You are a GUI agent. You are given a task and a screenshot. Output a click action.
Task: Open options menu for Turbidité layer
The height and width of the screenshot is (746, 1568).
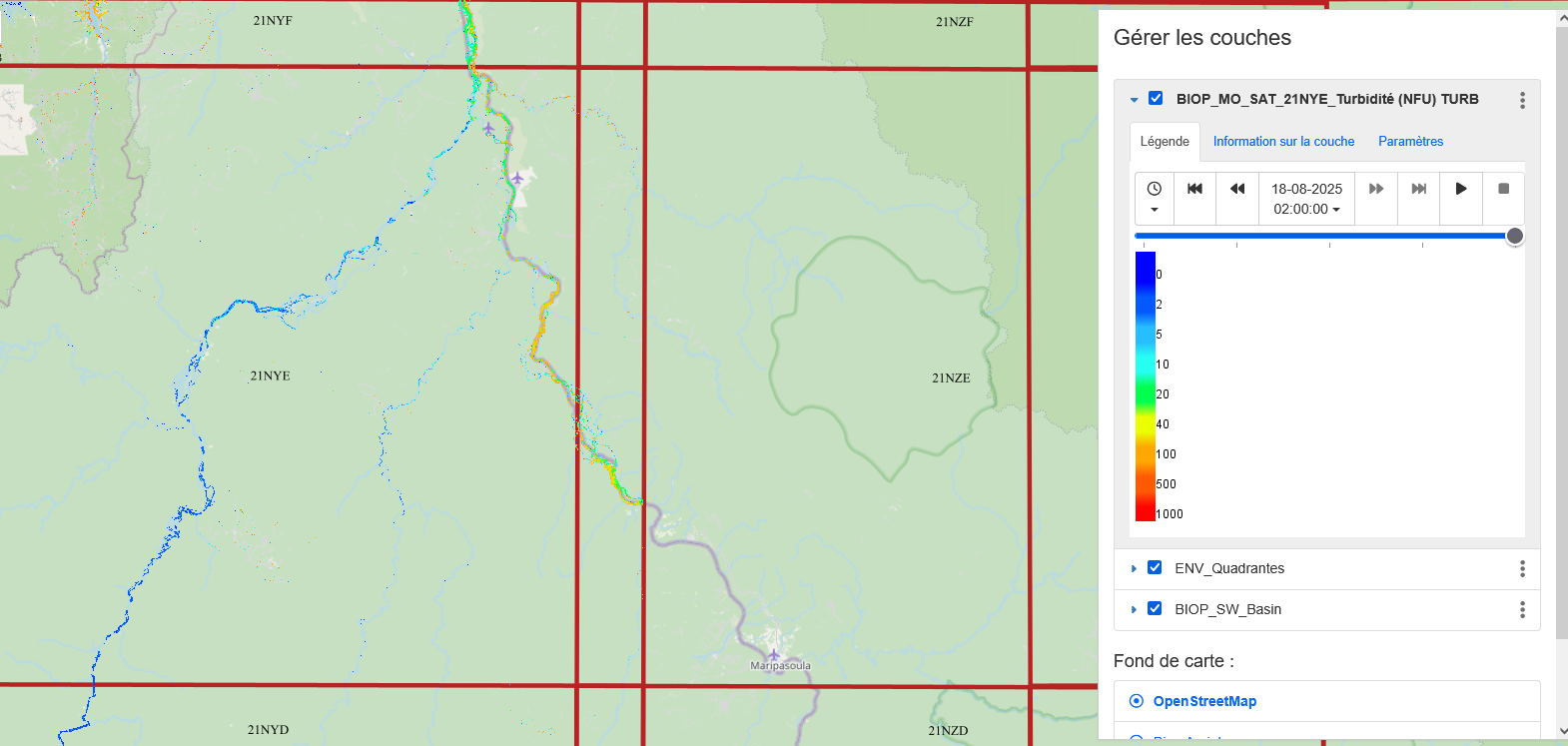click(1522, 100)
